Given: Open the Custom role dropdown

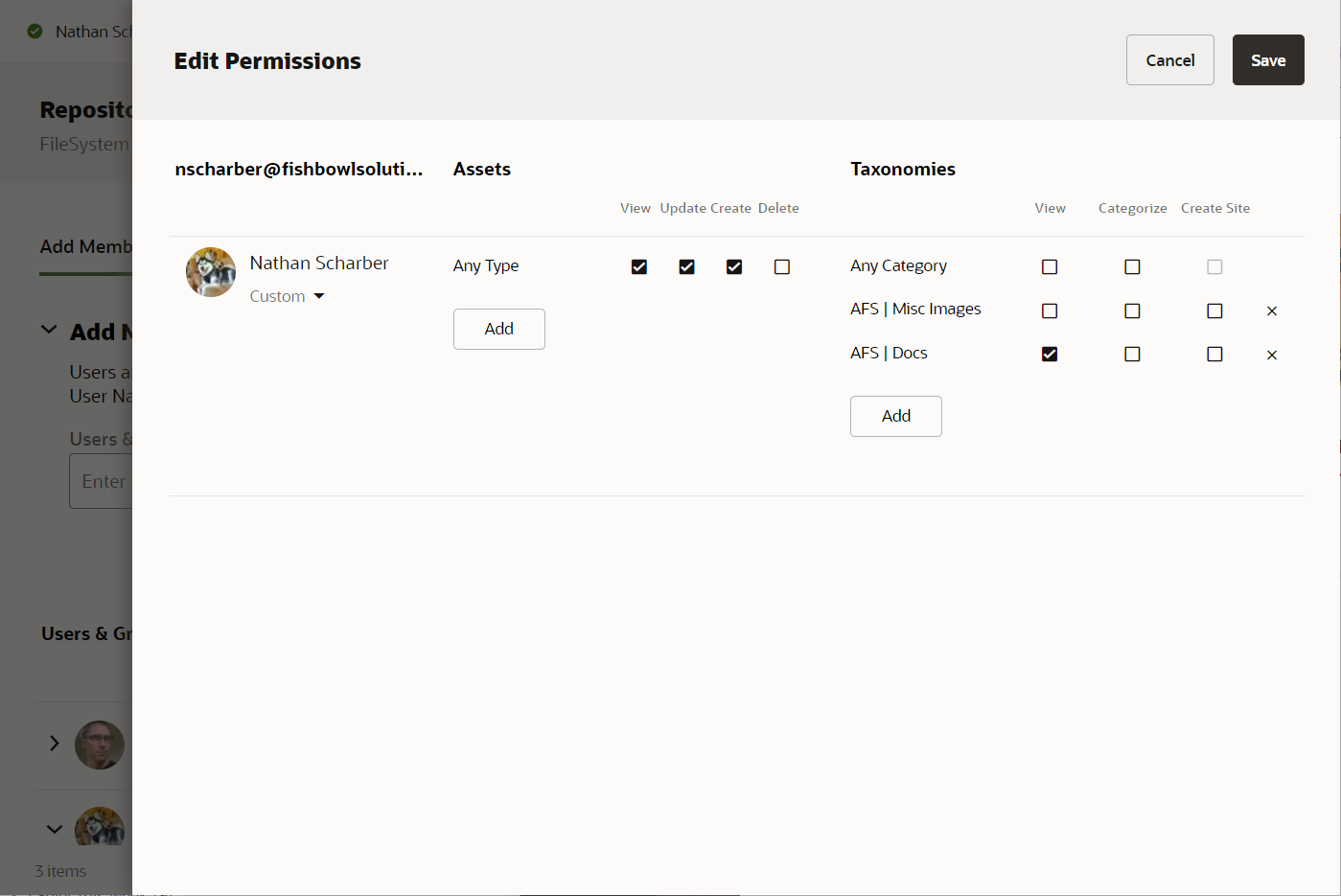Looking at the screenshot, I should pyautogui.click(x=288, y=297).
